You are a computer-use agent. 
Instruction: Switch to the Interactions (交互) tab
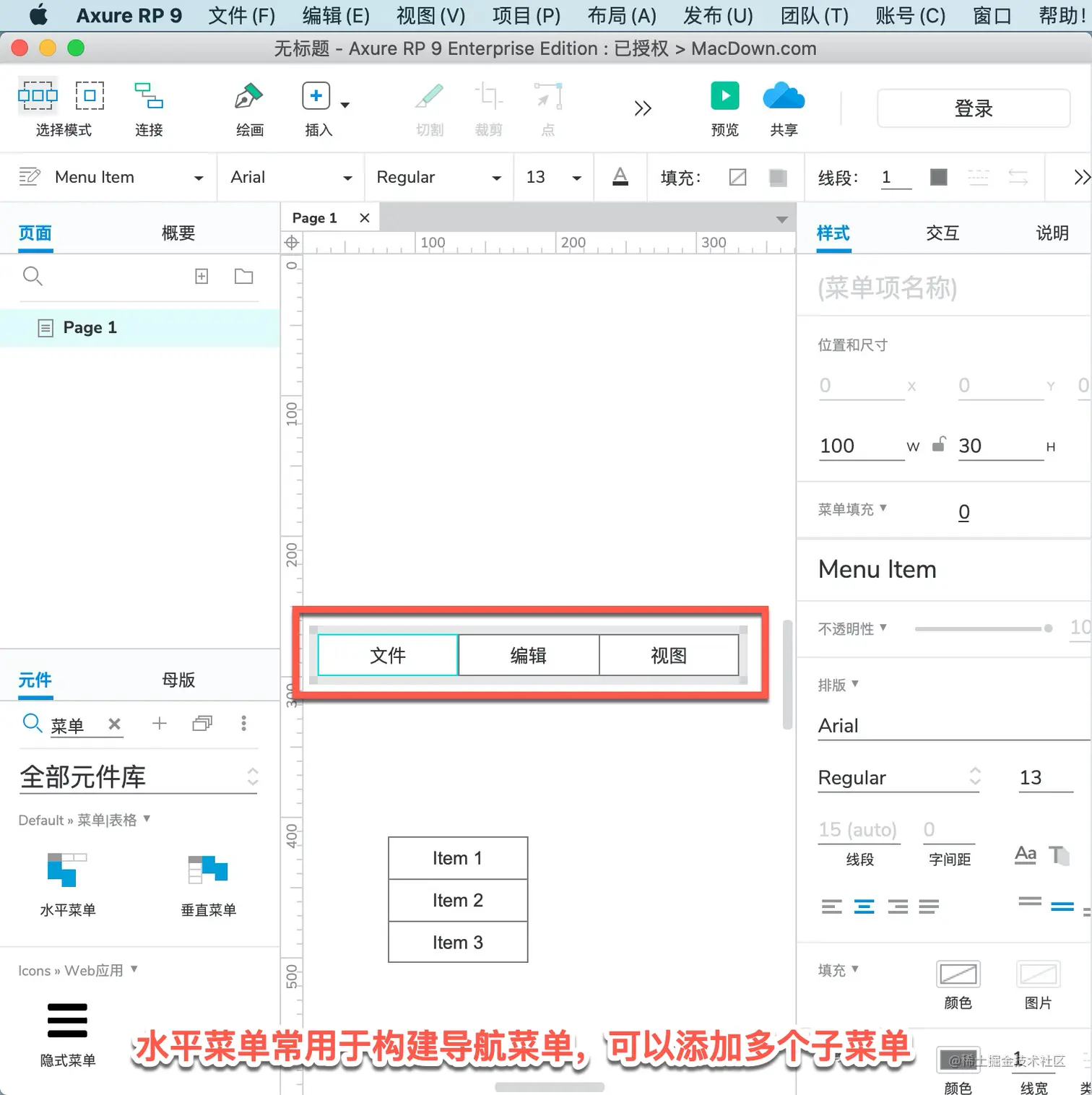click(942, 233)
